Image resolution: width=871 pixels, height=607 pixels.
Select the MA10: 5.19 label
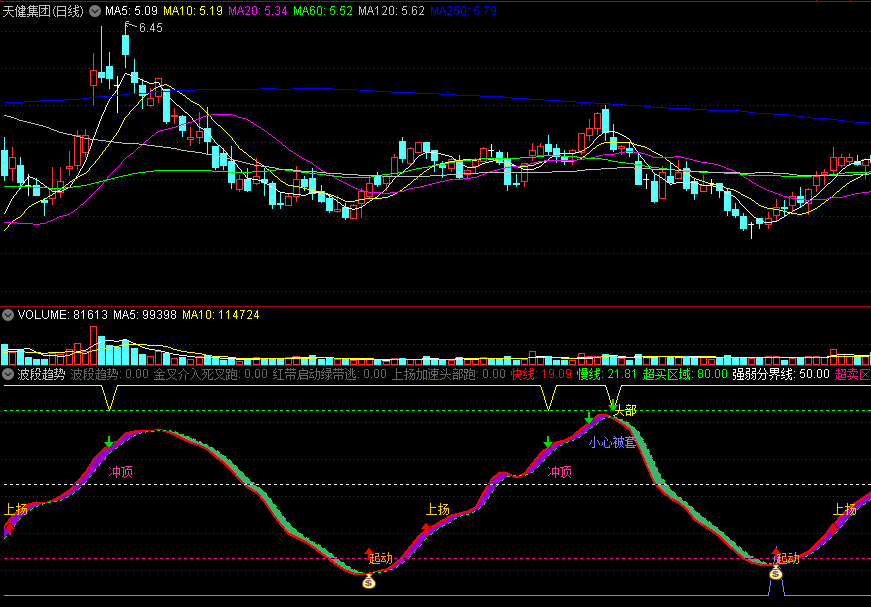point(193,11)
